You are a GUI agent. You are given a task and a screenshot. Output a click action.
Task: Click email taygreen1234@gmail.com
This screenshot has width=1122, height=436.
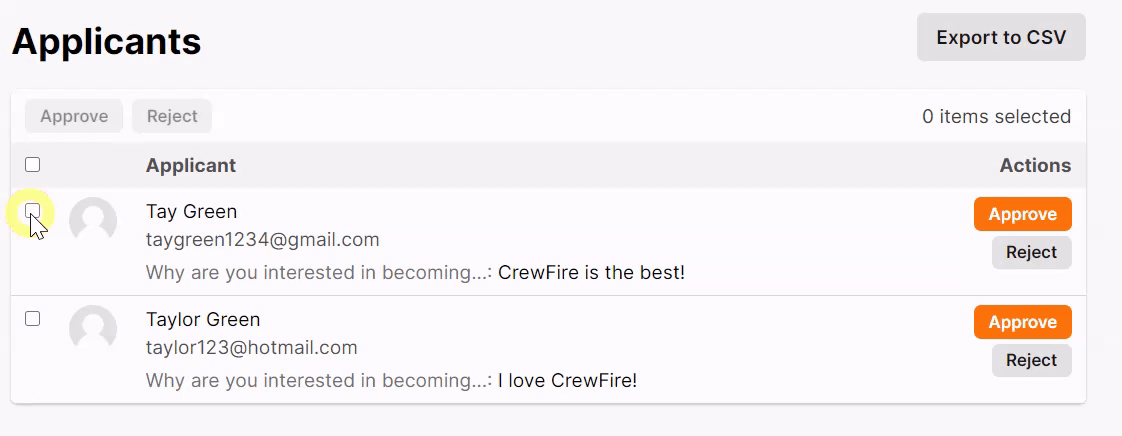263,240
